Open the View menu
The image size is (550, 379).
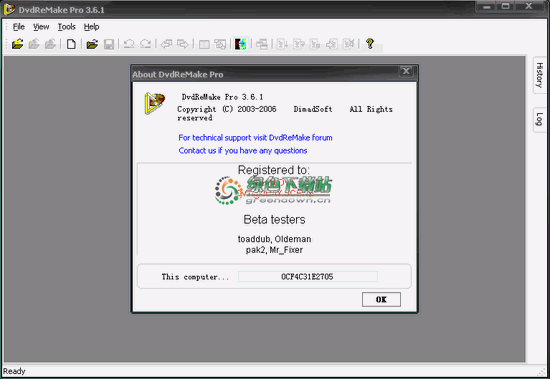click(41, 27)
